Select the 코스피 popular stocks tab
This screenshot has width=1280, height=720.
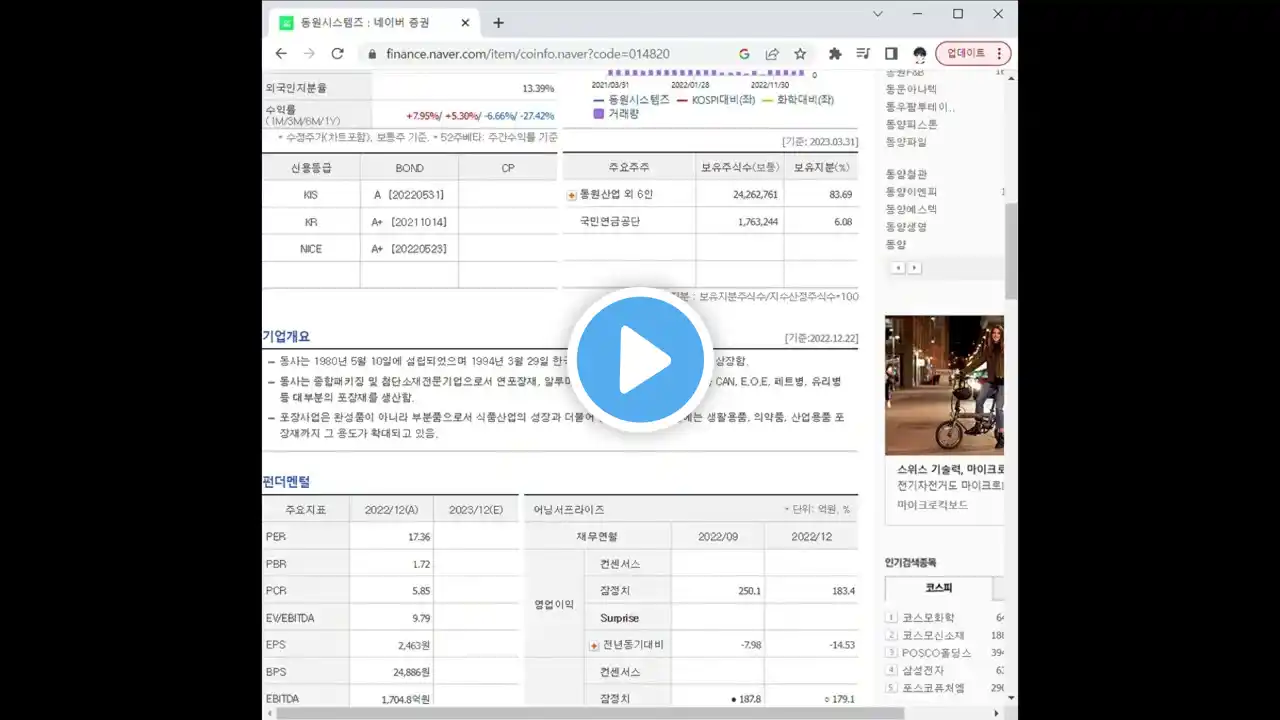(939, 588)
